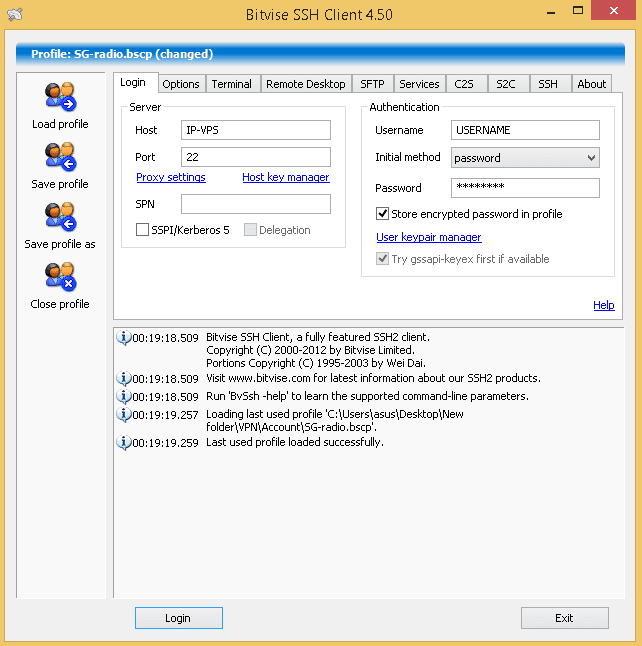Click info icon next to 'Last used profile loaded'
The image size is (642, 646).
coord(124,442)
